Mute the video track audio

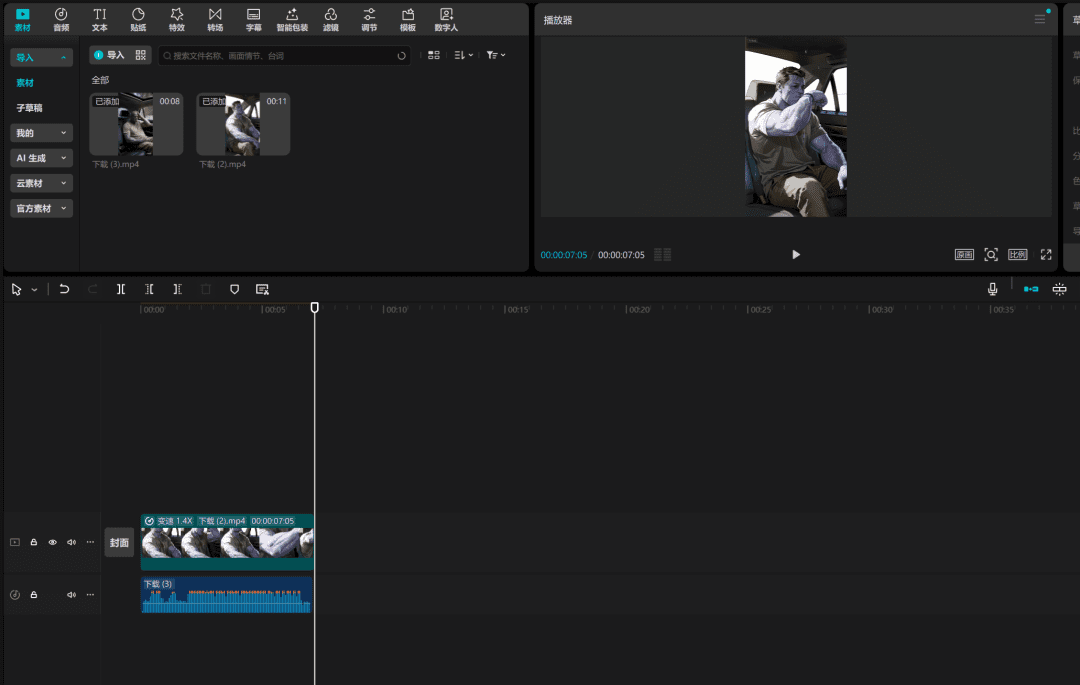point(72,542)
